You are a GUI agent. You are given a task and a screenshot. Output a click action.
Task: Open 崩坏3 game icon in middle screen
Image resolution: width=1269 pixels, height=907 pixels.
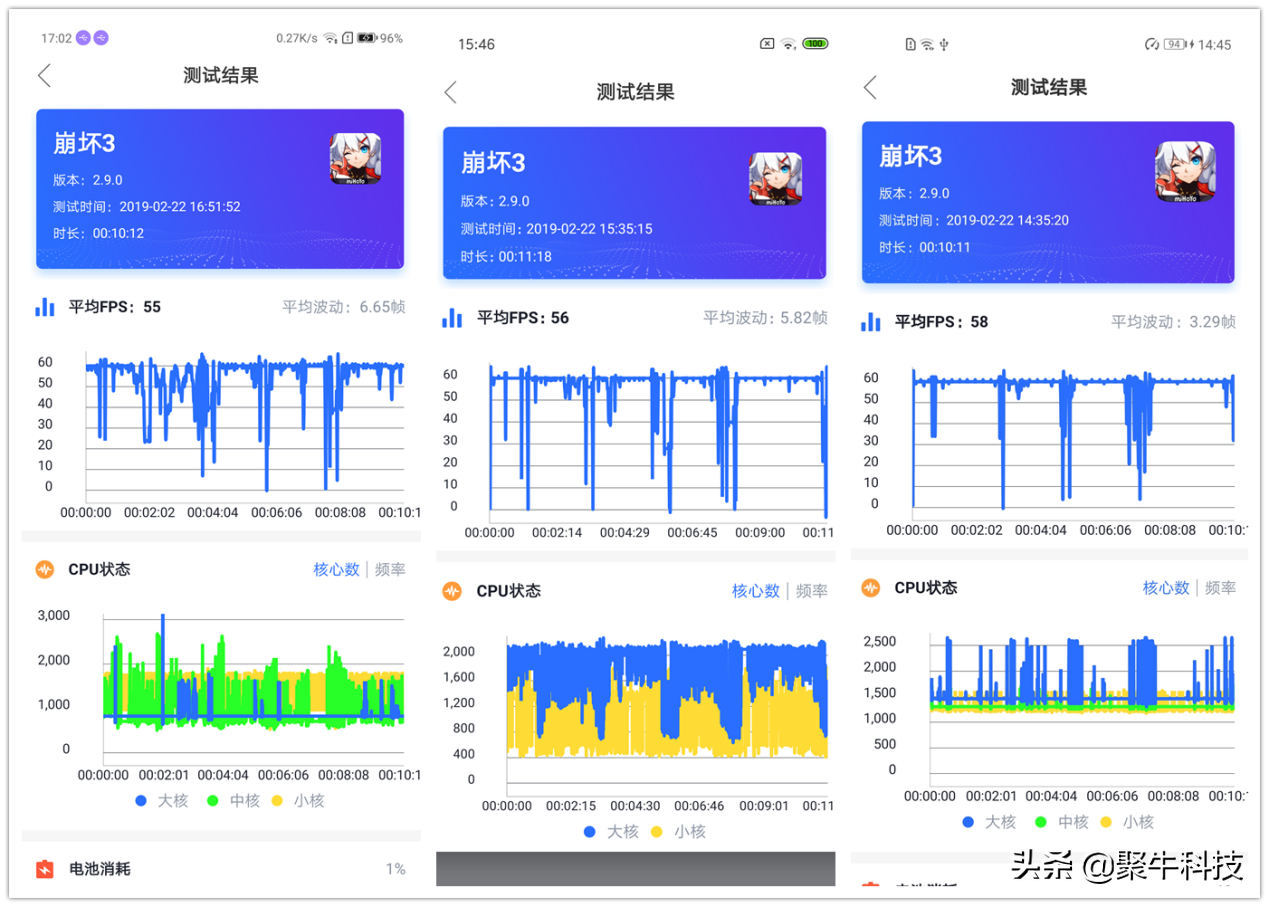pyautogui.click(x=776, y=179)
